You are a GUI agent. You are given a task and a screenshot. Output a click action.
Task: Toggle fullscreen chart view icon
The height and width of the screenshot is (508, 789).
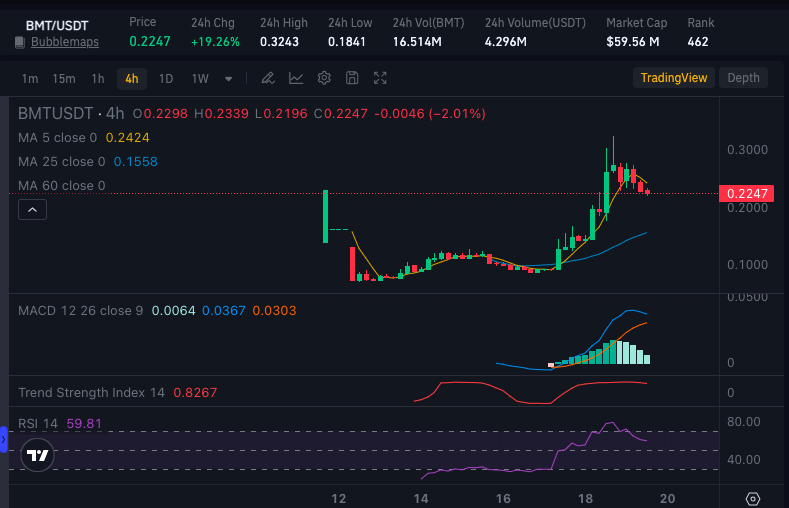click(380, 78)
